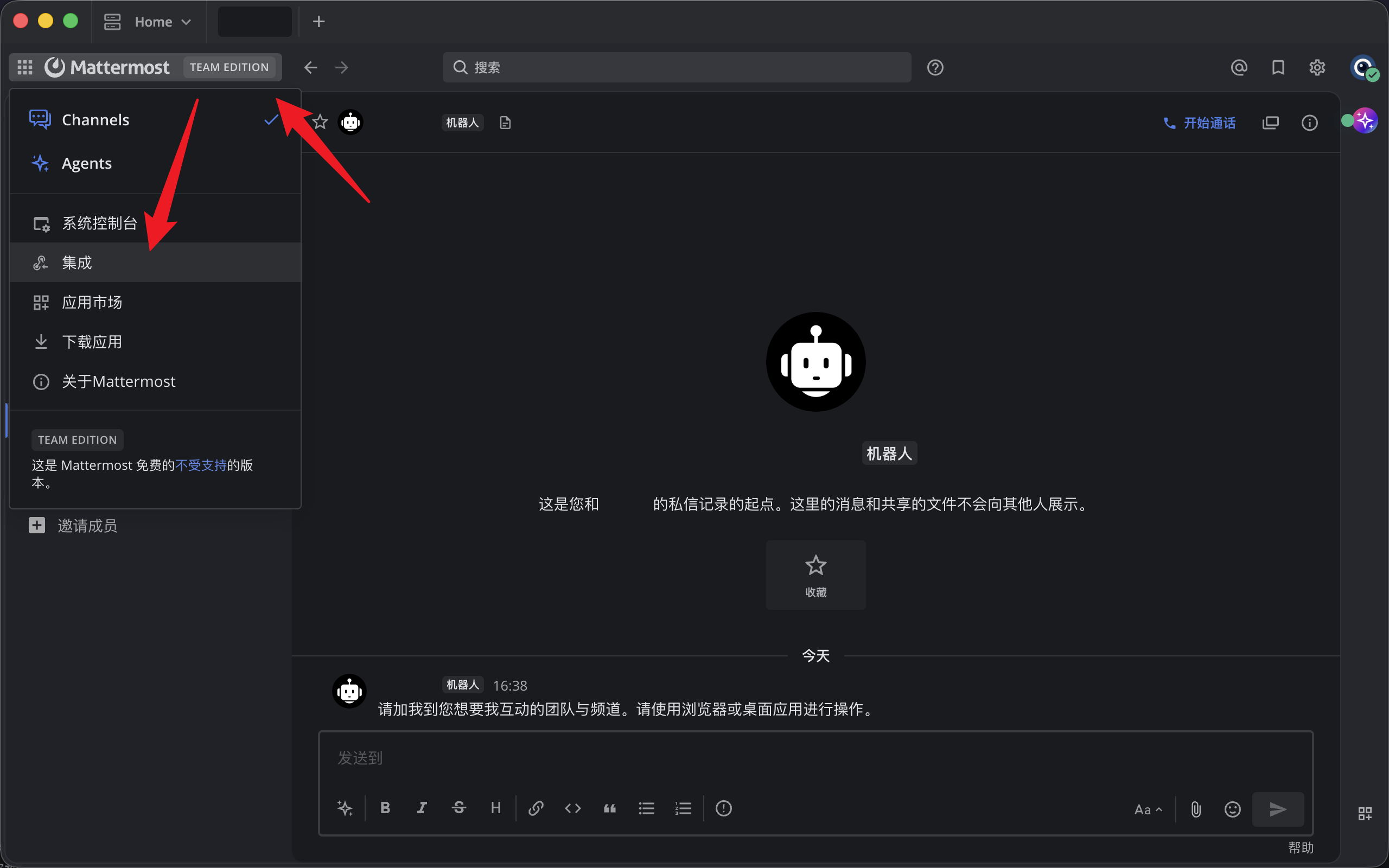The image size is (1389, 868).
Task: Click the 收藏 favorite button
Action: tap(815, 575)
